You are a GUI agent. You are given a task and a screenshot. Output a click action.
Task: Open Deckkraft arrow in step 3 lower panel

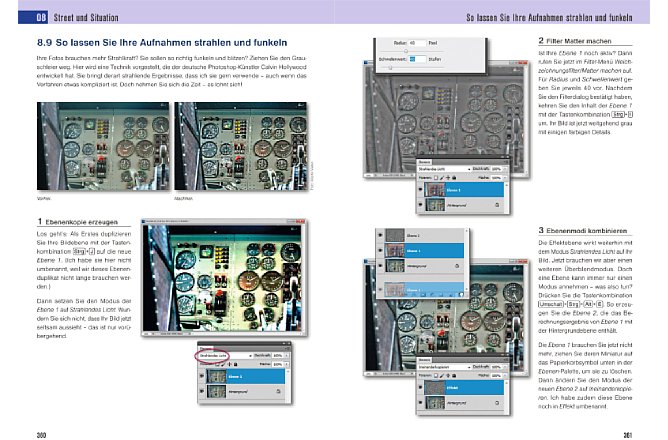505,367
